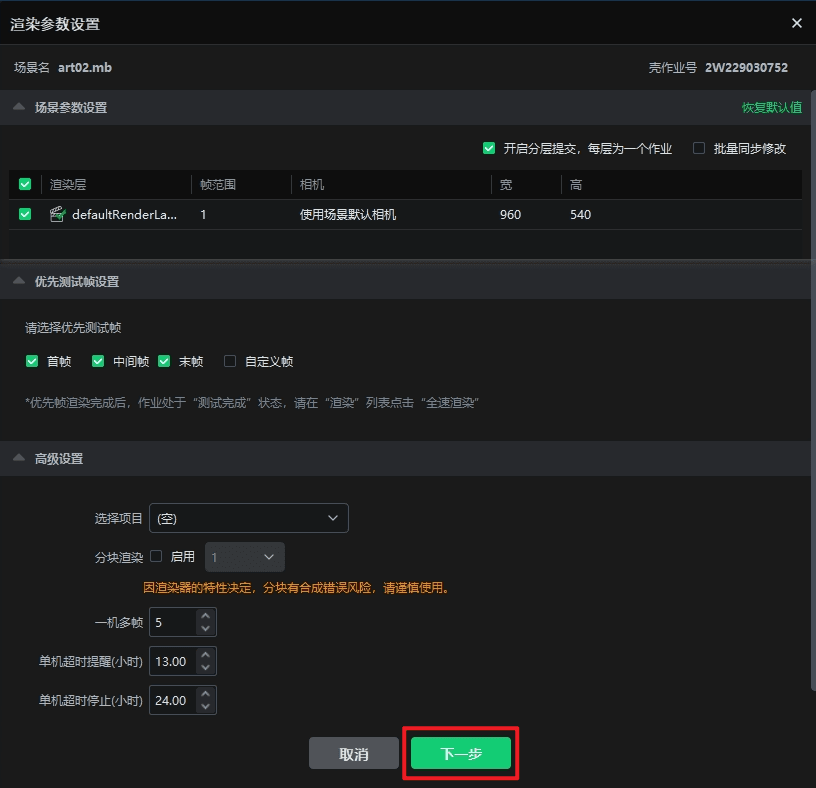Collapse the 场景参数设置 section
The height and width of the screenshot is (788, 816).
click(x=19, y=108)
